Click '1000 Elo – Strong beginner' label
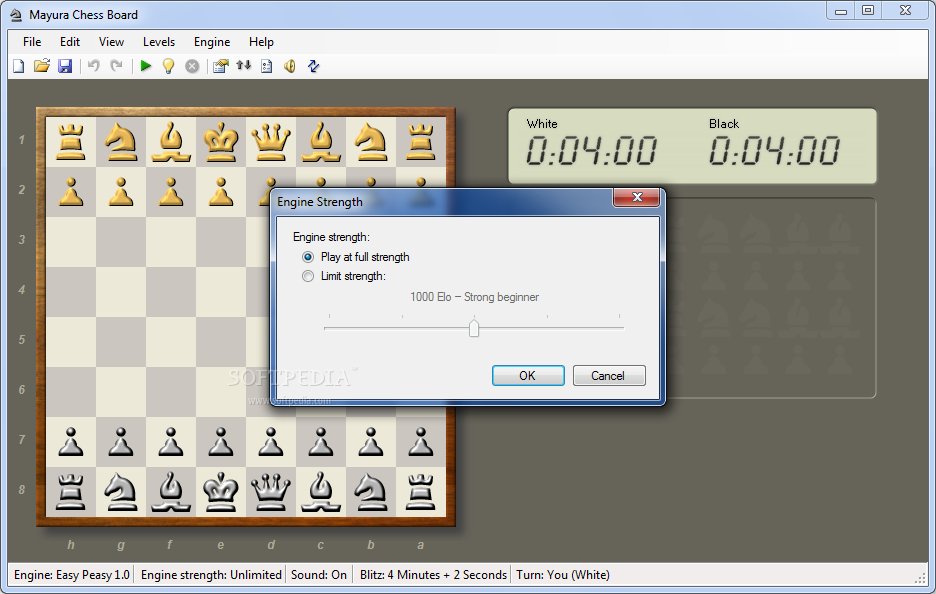Image resolution: width=936 pixels, height=594 pixels. (x=474, y=297)
